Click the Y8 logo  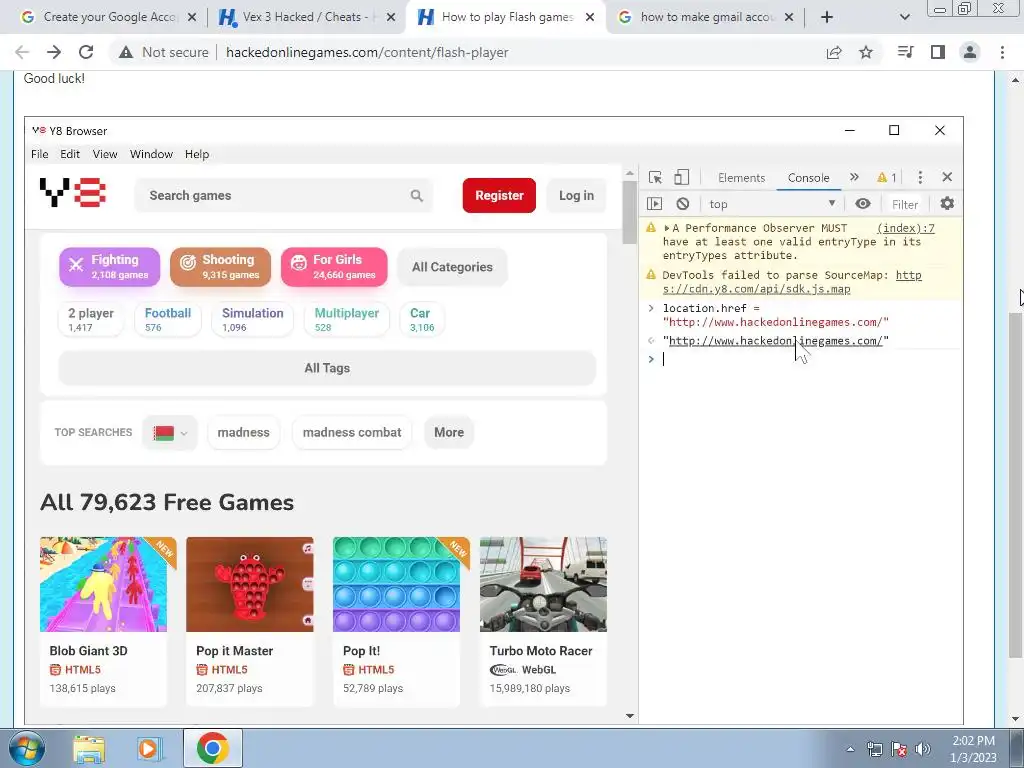[72, 193]
